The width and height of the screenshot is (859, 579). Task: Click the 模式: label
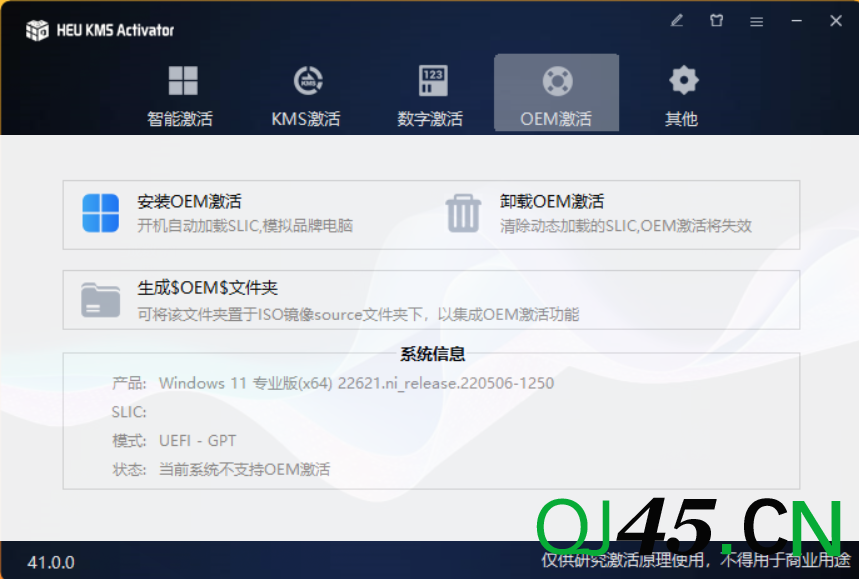tap(129, 440)
